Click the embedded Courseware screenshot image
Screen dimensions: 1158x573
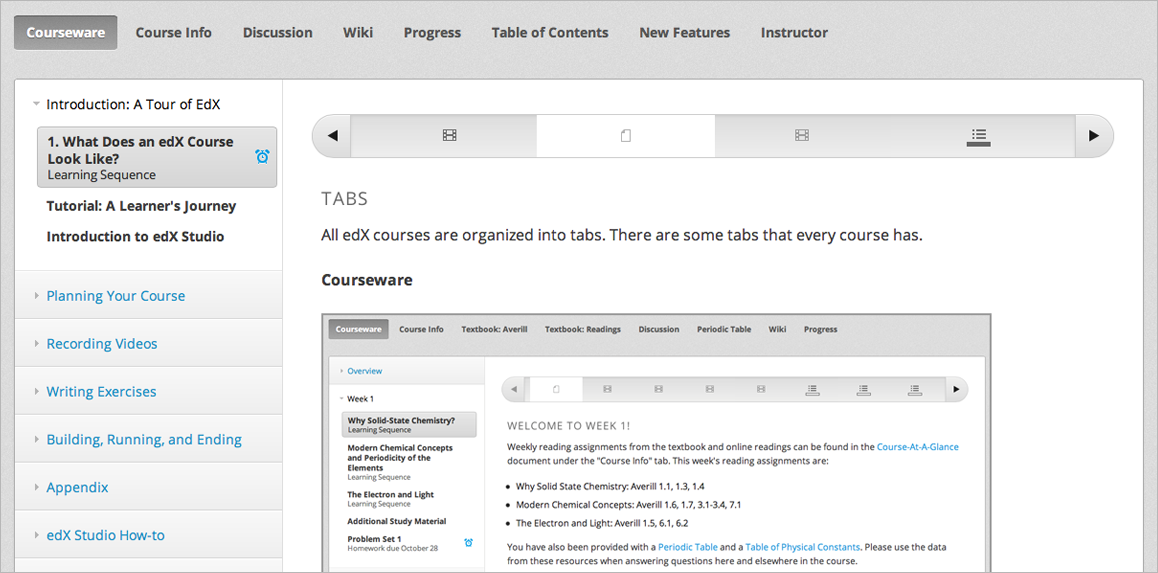click(x=656, y=445)
